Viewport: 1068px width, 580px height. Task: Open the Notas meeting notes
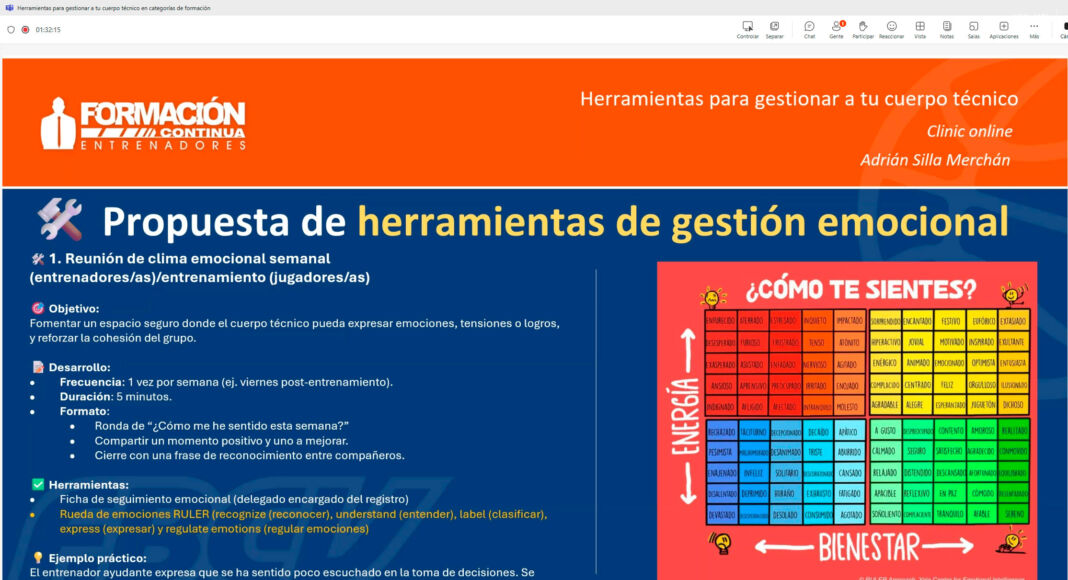[947, 29]
